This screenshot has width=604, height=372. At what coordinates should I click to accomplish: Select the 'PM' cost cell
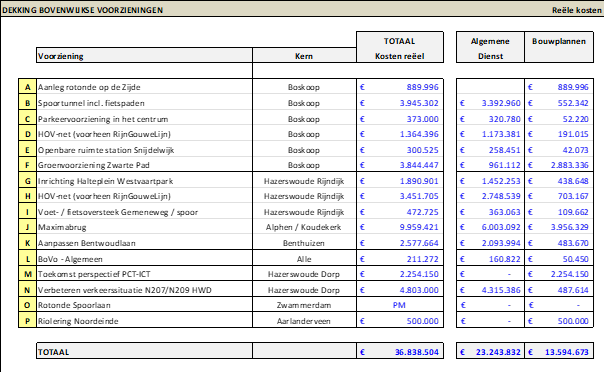pos(400,305)
